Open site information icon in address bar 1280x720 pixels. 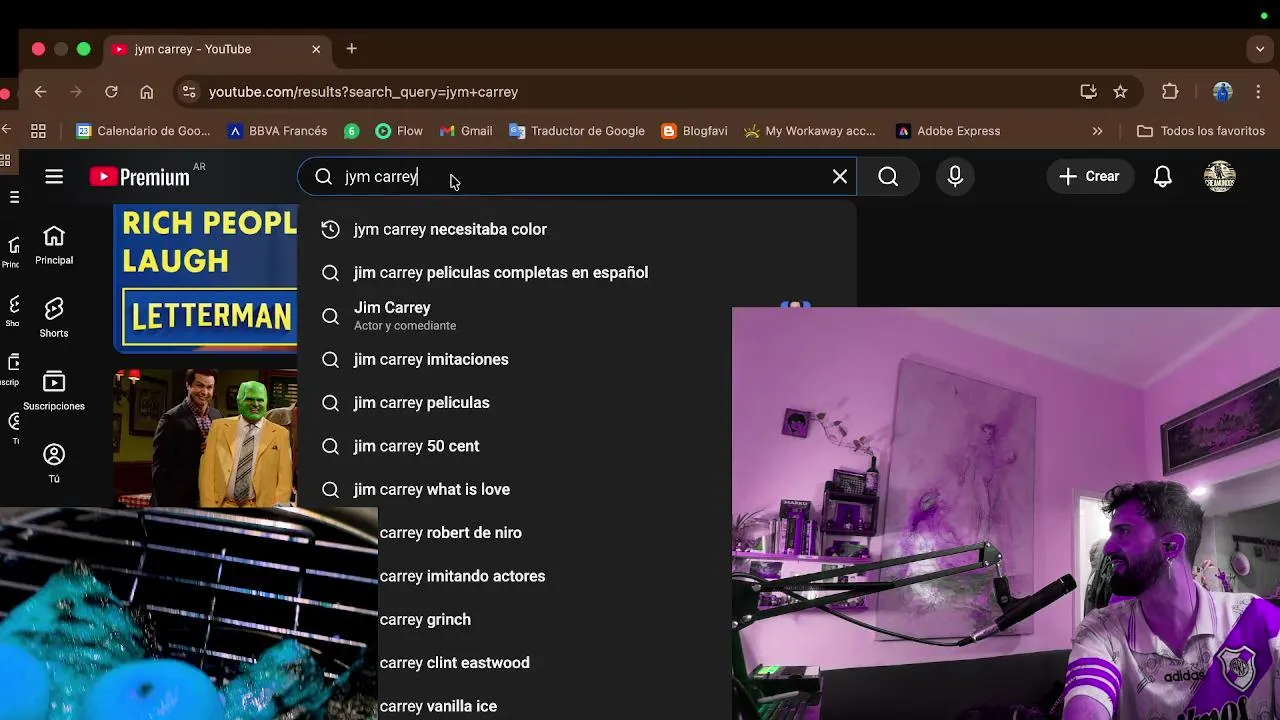coord(188,92)
